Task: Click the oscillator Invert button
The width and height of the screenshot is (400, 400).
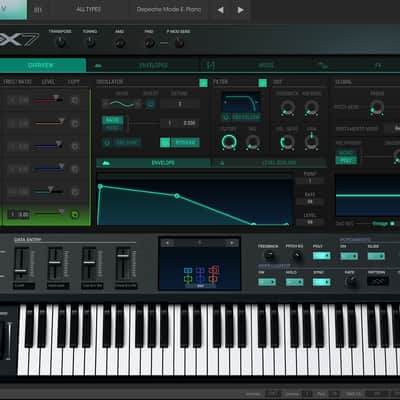Action: tap(150, 104)
